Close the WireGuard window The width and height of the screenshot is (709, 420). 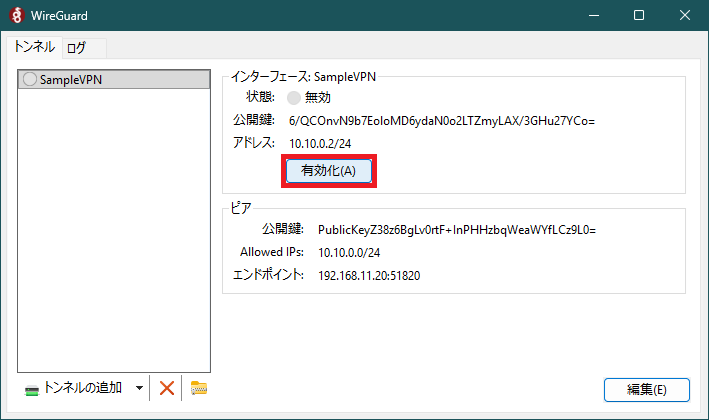(x=685, y=15)
